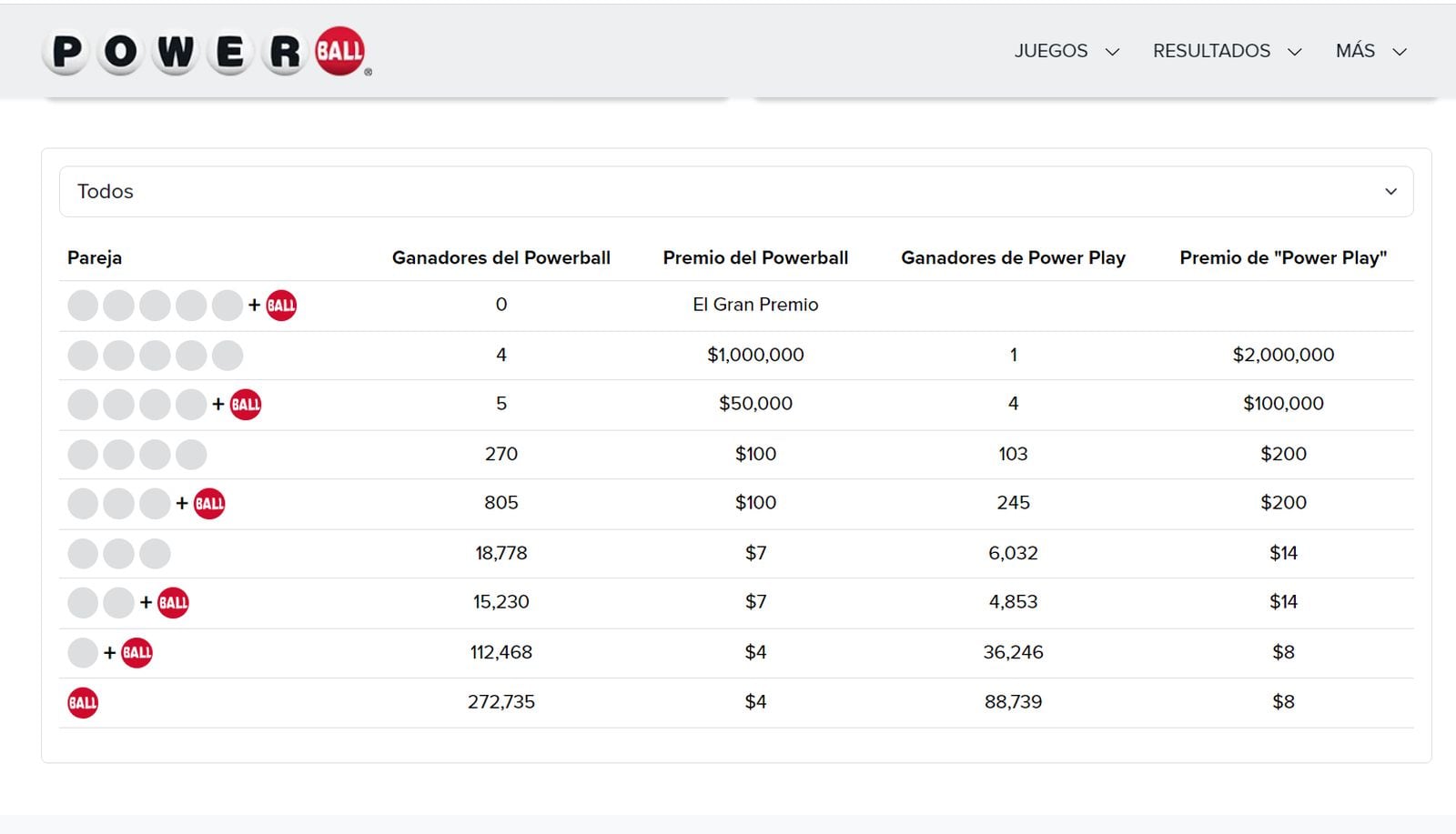Viewport: 1456px width, 834px height.
Task: Expand the RESULTADOS dropdown arrow
Action: [x=1296, y=52]
